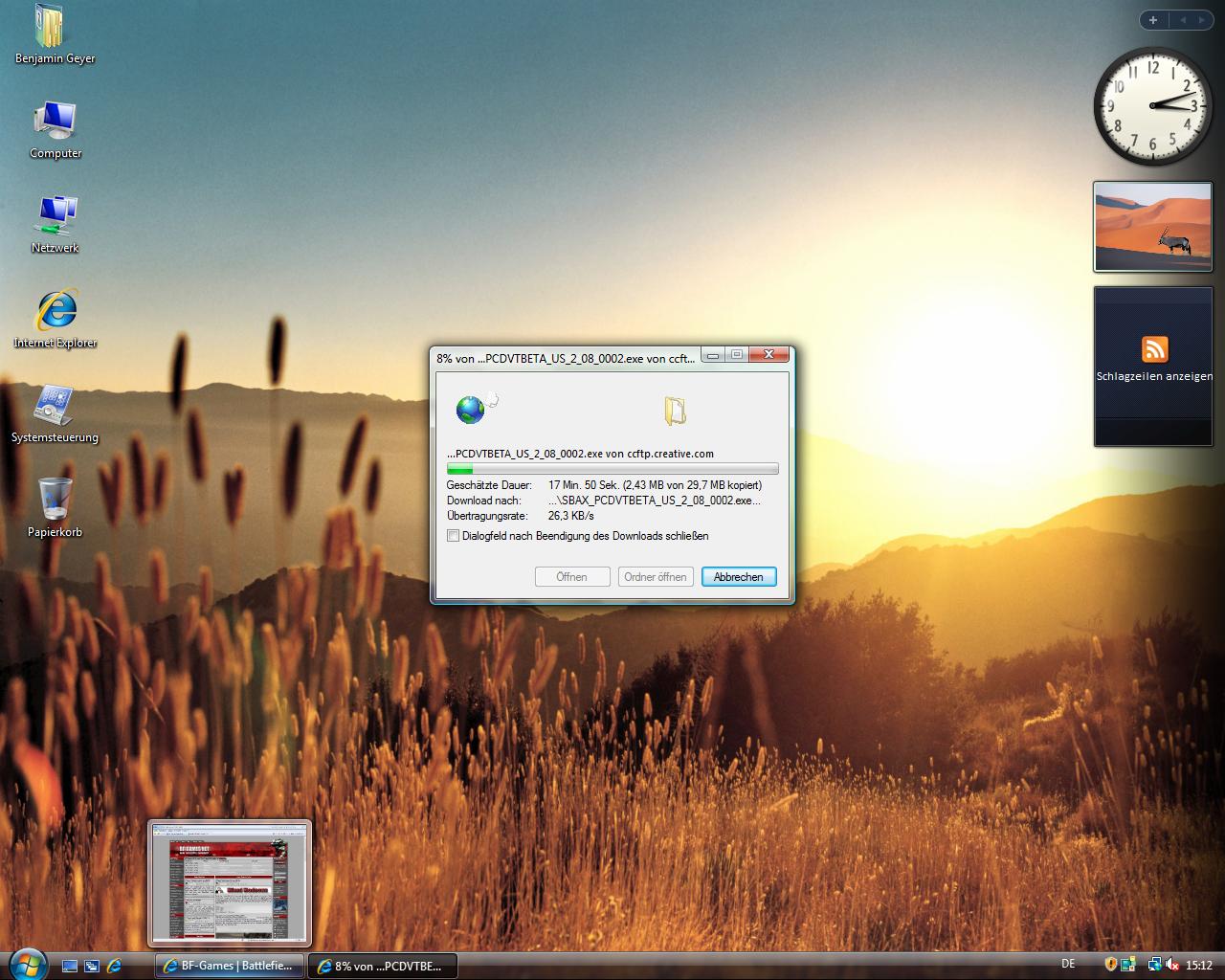Click Schlagzeilen anzeigen in feed gadget
Screen dimensions: 1225x980
point(1154,376)
